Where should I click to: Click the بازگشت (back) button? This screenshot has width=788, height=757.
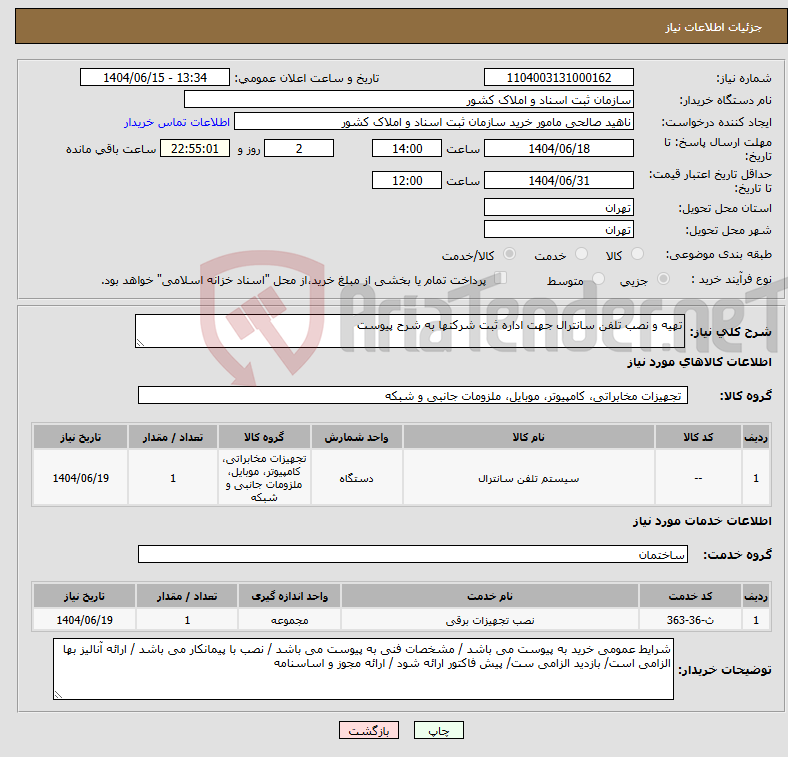pos(368,730)
